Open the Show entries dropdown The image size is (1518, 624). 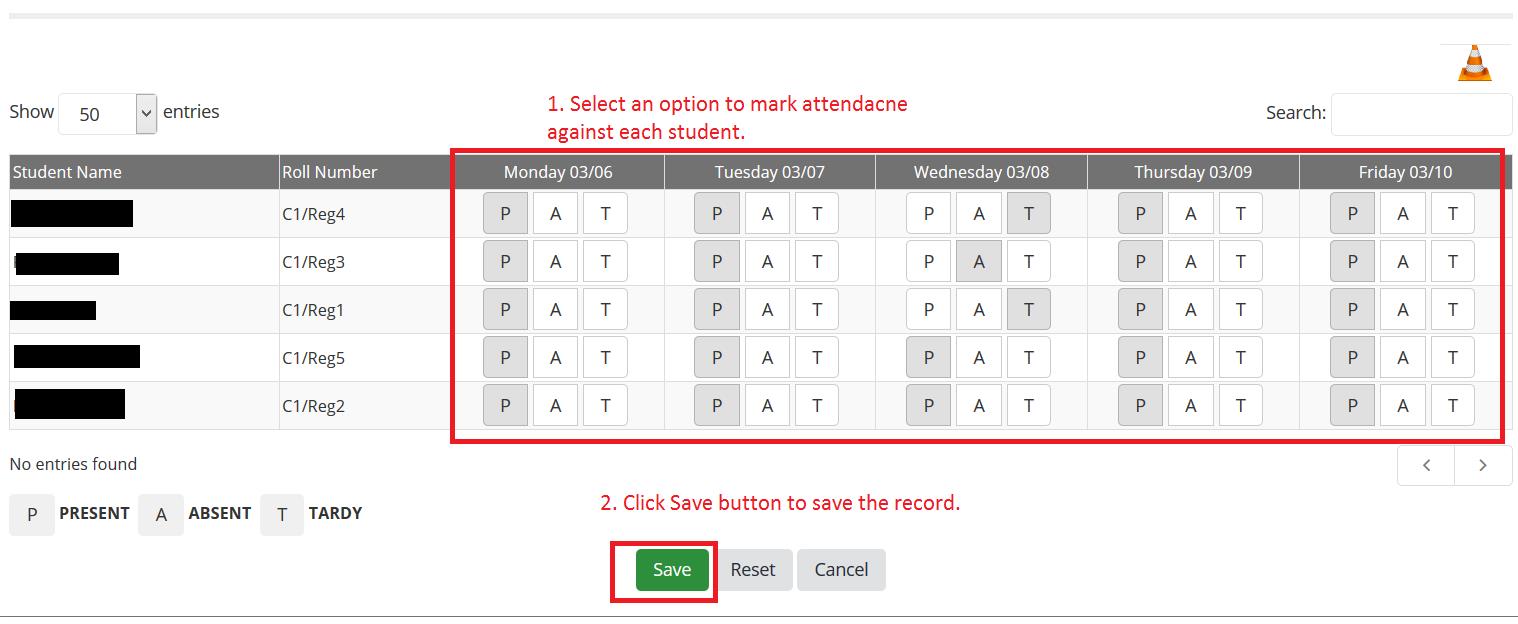pyautogui.click(x=108, y=114)
